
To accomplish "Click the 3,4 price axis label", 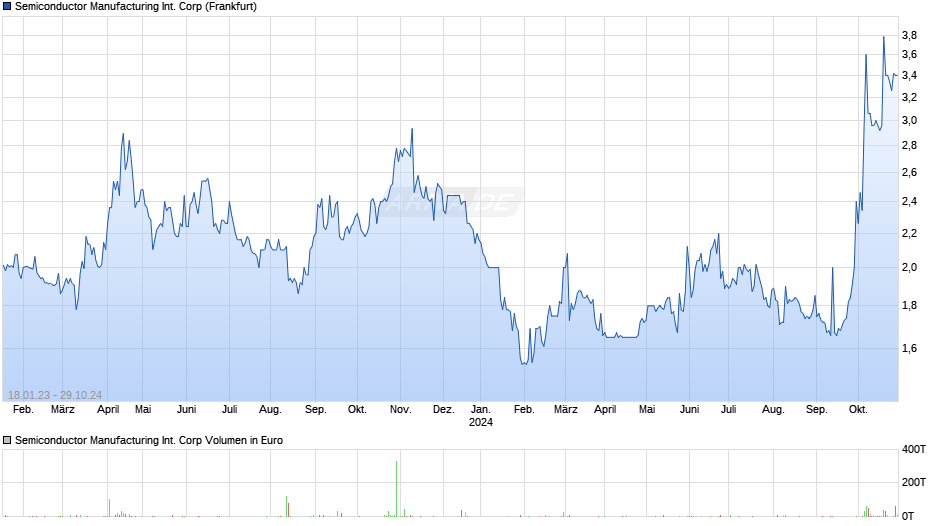I will coord(909,76).
